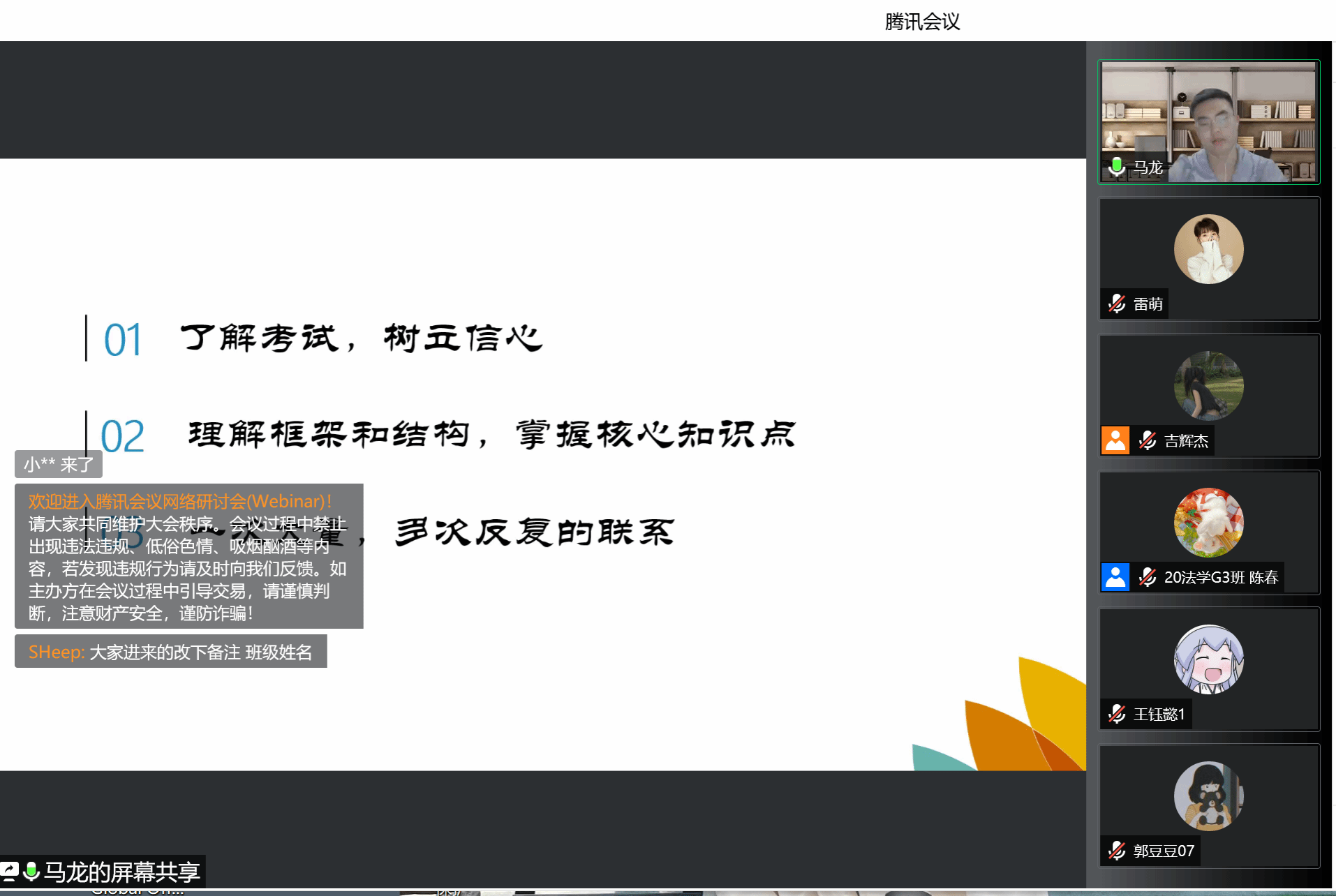
Task: Select 吉辉杰's profile avatar
Action: tap(1208, 386)
